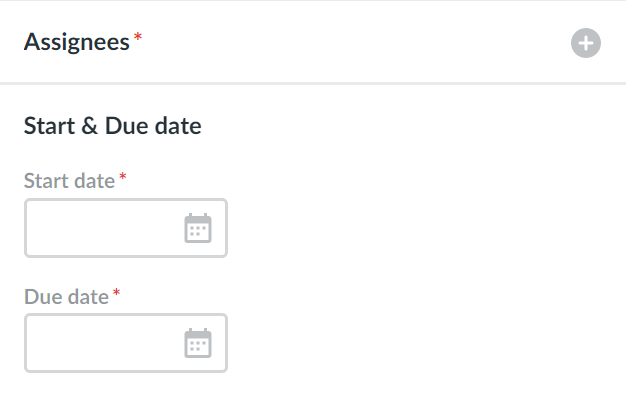Click the Start & Due date section heading
Viewport: 626px width, 397px height.
(113, 126)
